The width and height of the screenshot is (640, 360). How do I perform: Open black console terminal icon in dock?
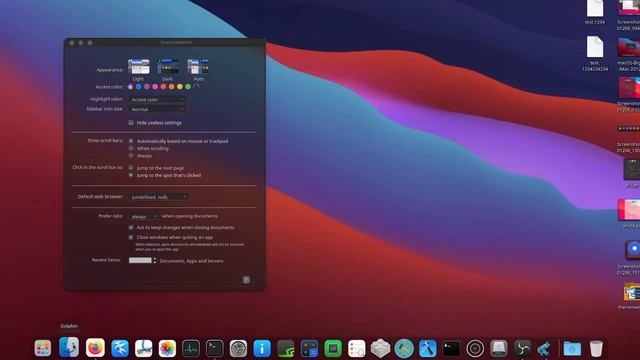[451, 348]
